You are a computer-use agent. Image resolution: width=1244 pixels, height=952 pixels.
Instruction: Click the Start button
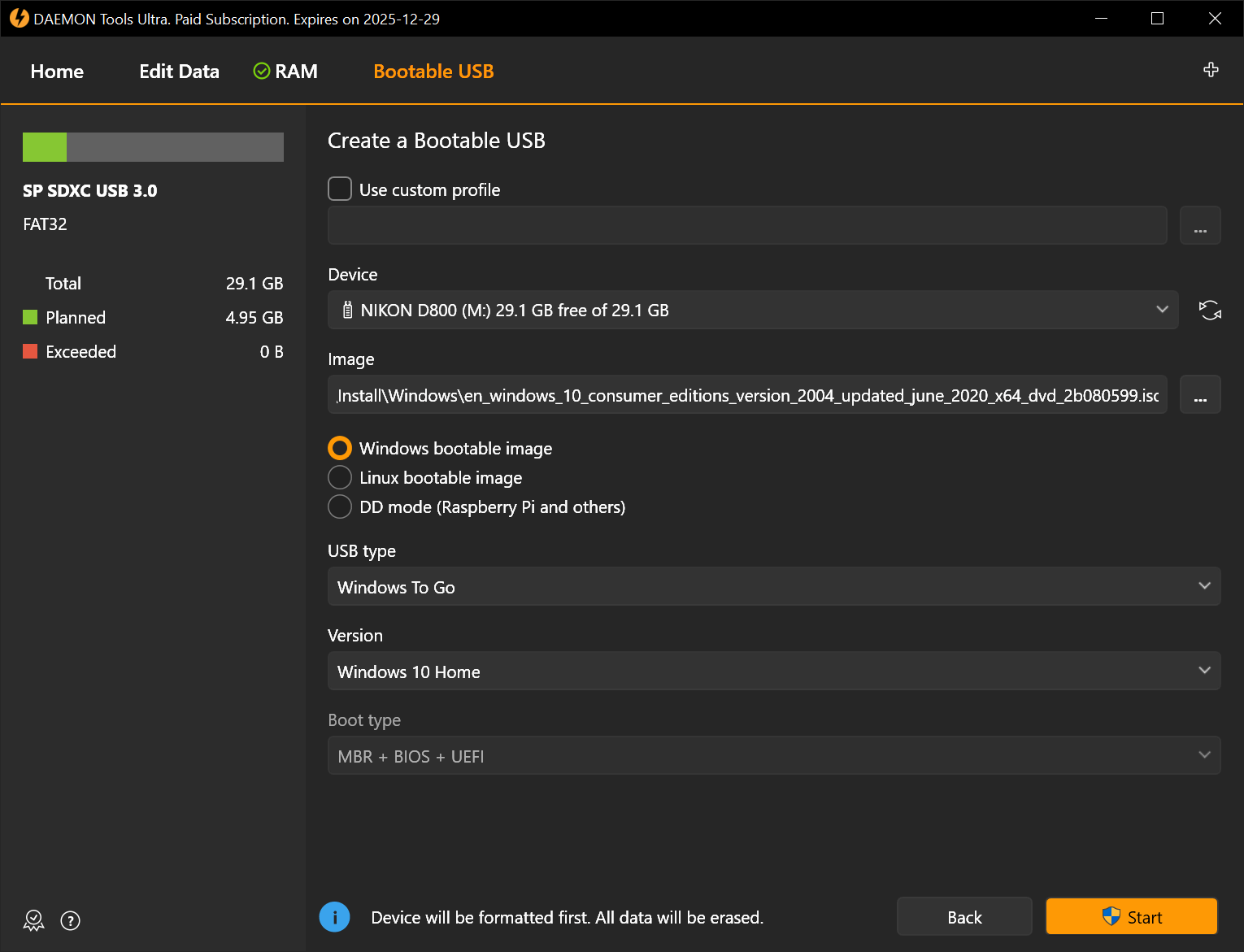(1132, 916)
